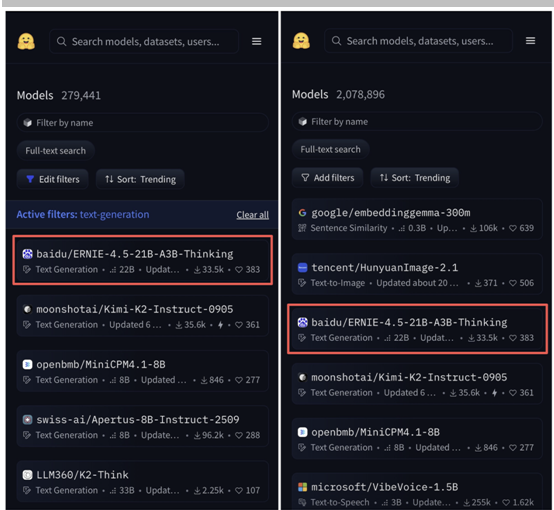554x510 pixels.
Task: Open the hamburger menu in right panel
Action: [x=530, y=41]
